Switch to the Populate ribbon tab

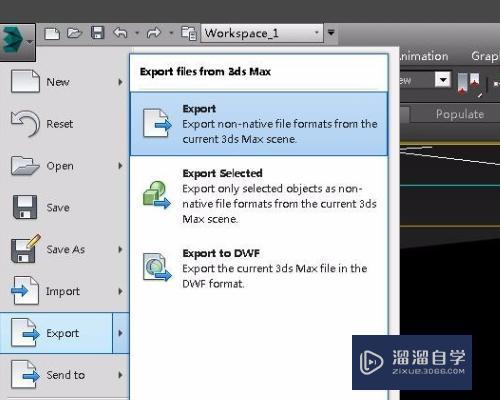point(460,114)
